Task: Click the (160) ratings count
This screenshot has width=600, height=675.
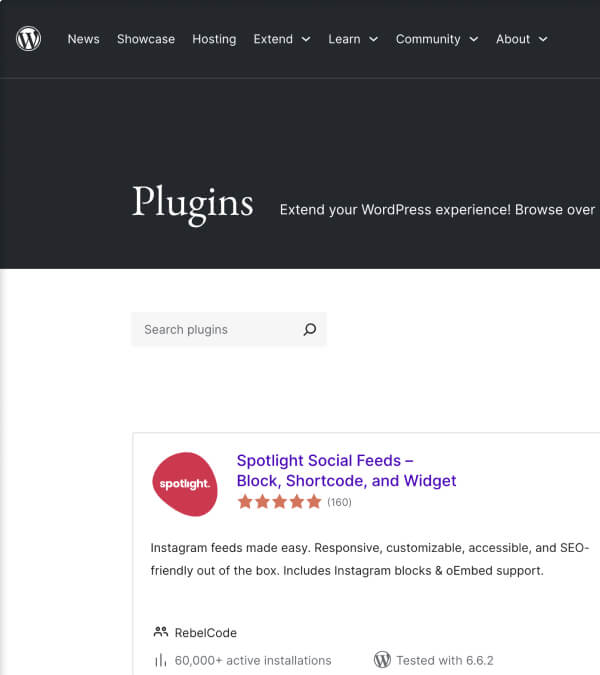Action: pos(339,502)
